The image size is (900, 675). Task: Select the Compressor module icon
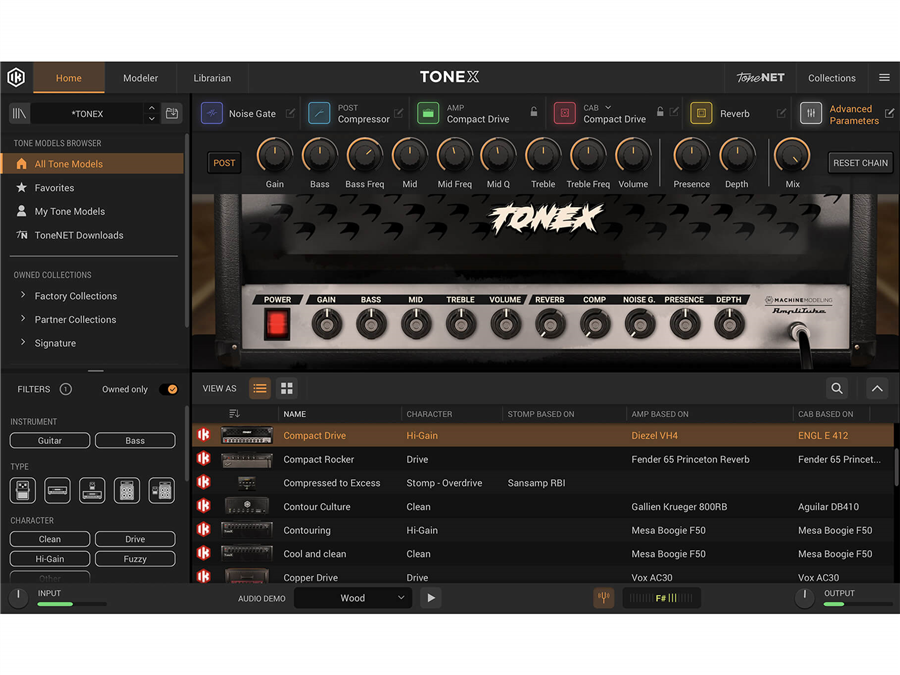tap(319, 114)
